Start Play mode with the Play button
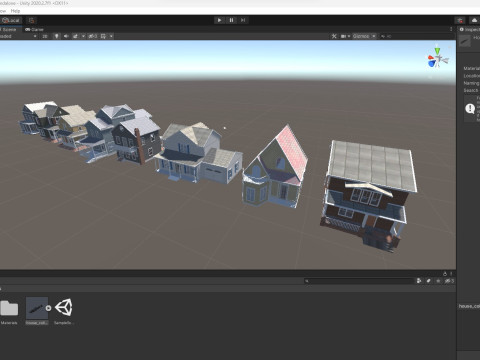The width and height of the screenshot is (480, 360). coord(219,20)
